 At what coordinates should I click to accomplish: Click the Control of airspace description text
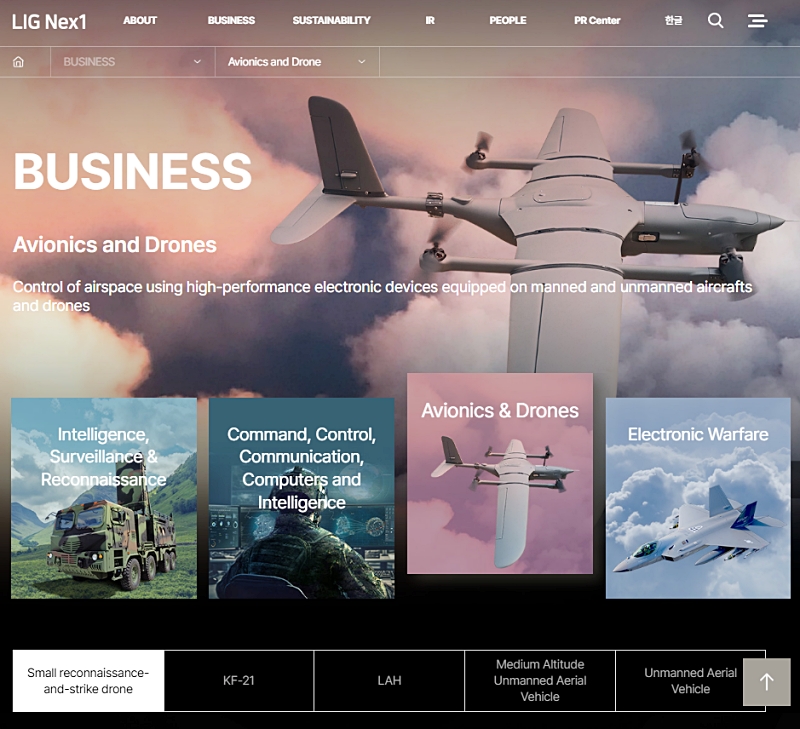click(x=383, y=296)
